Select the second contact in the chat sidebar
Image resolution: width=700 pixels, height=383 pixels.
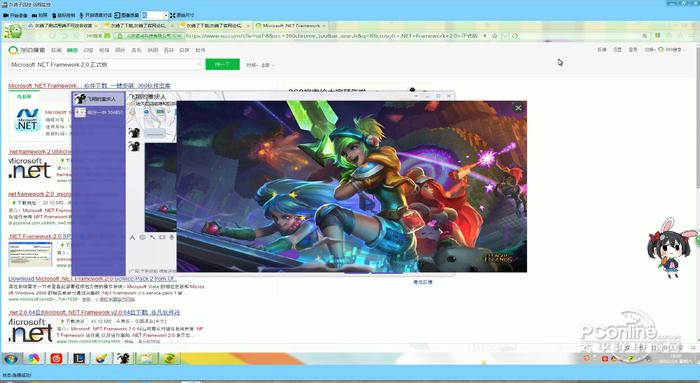tap(98, 112)
